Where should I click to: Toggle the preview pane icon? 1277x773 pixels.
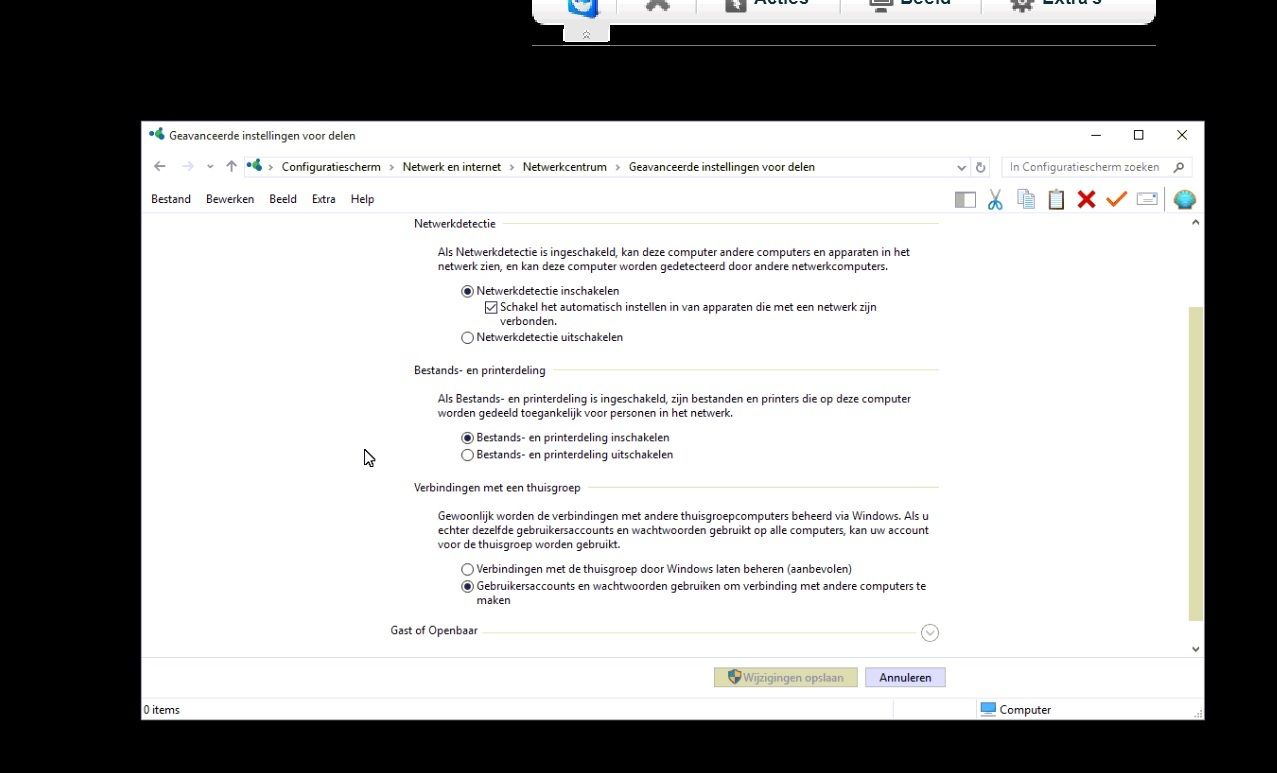click(965, 200)
